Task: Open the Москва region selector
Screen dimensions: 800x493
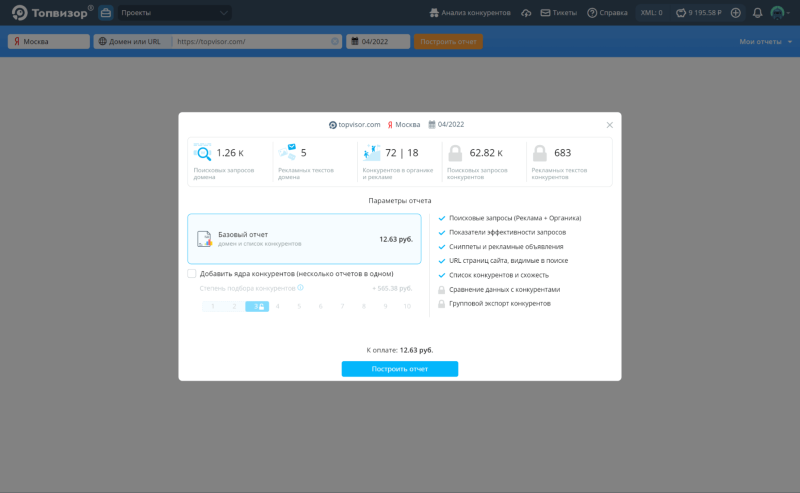Action: [x=48, y=42]
